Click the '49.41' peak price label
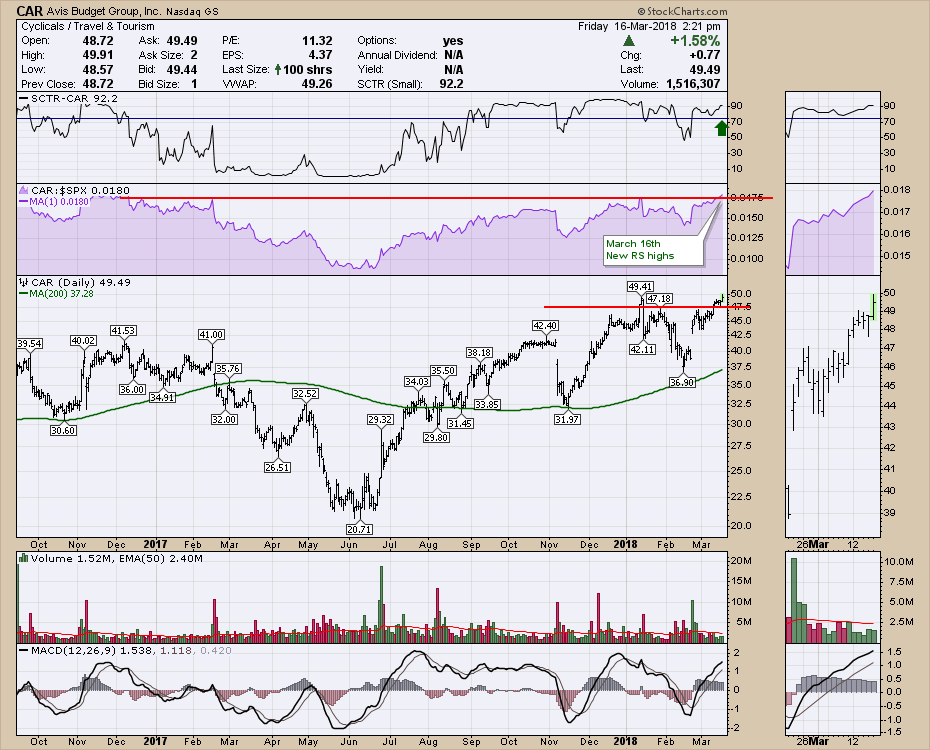930x750 pixels. 640,286
